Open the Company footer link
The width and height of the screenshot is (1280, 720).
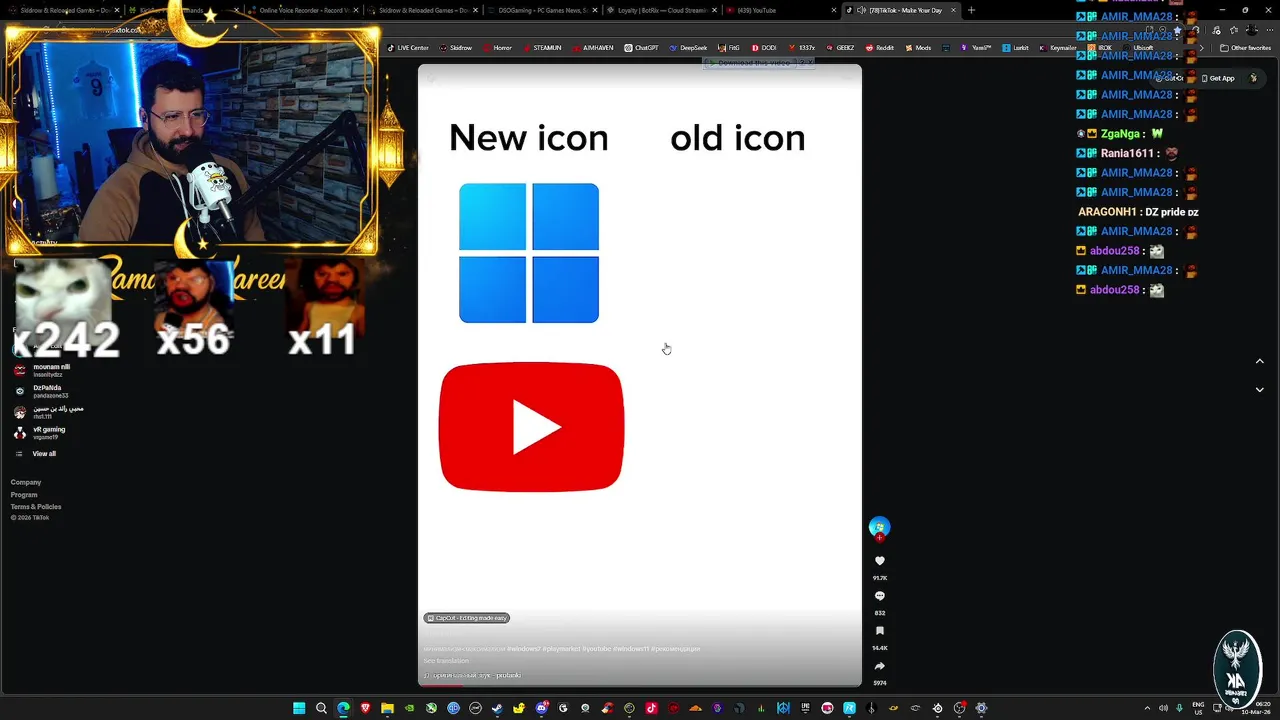(x=26, y=483)
